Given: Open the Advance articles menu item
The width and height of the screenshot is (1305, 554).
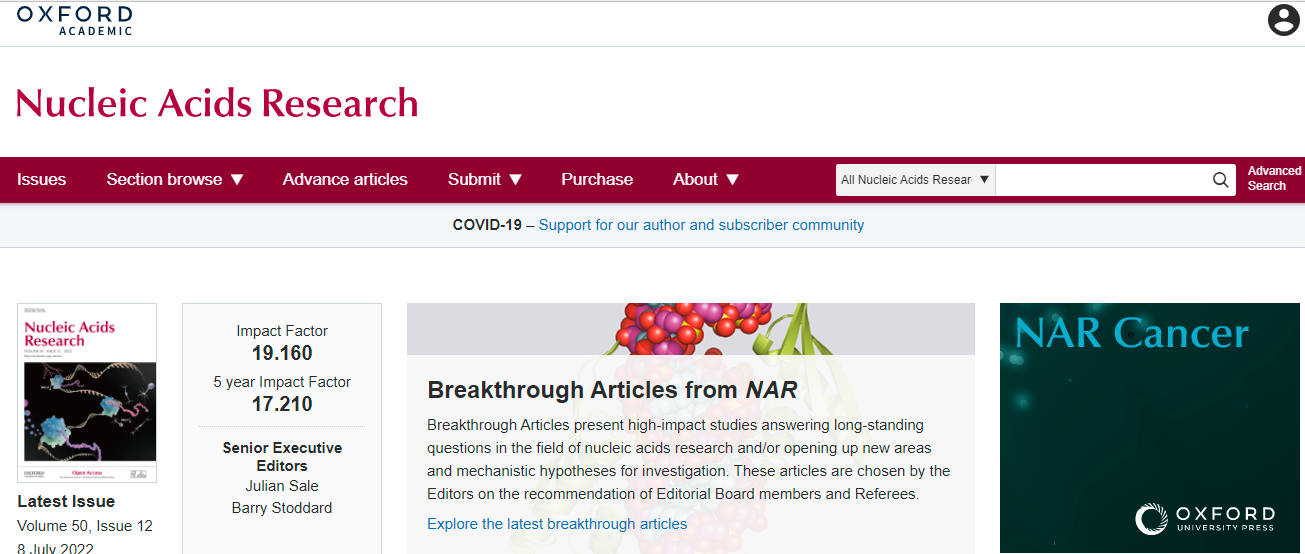Looking at the screenshot, I should [x=345, y=180].
